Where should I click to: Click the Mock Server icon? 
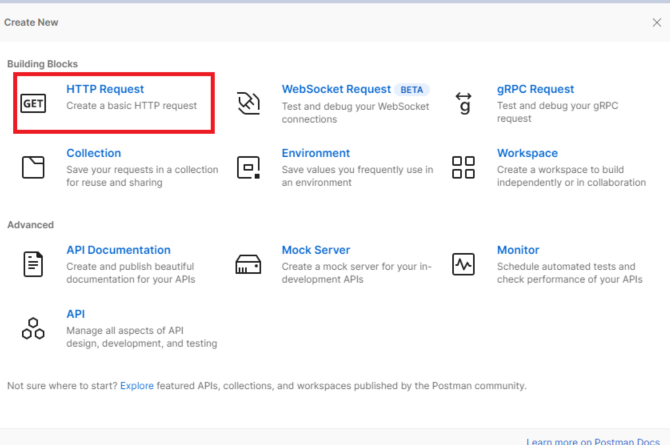click(x=248, y=264)
